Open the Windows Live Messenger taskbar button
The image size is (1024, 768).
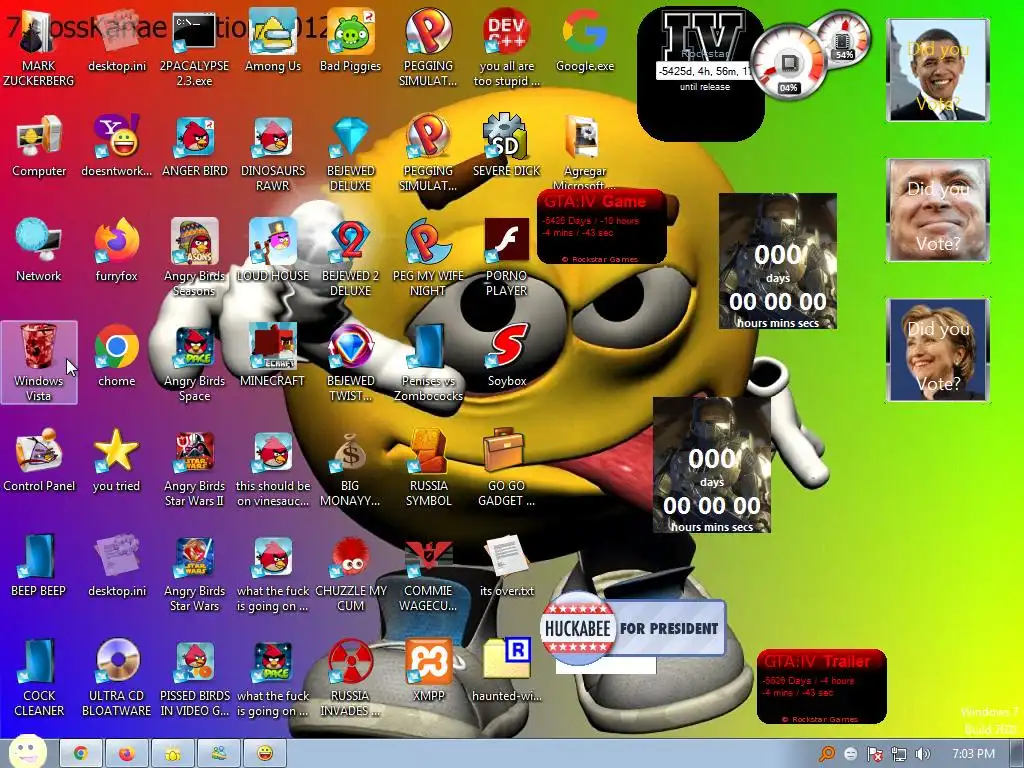(219, 754)
